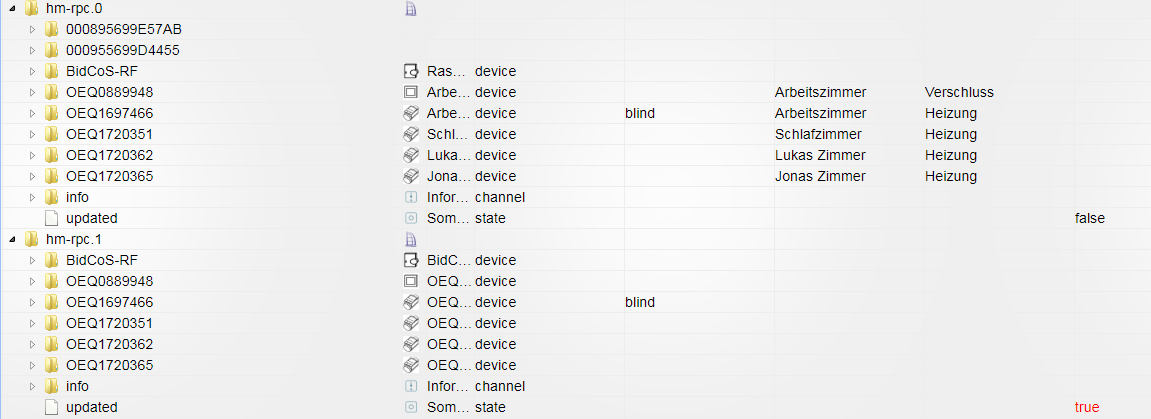The height and width of the screenshot is (419, 1151).
Task: Click the state icon of hm-rpc.0 updated row
Action: coord(410,219)
